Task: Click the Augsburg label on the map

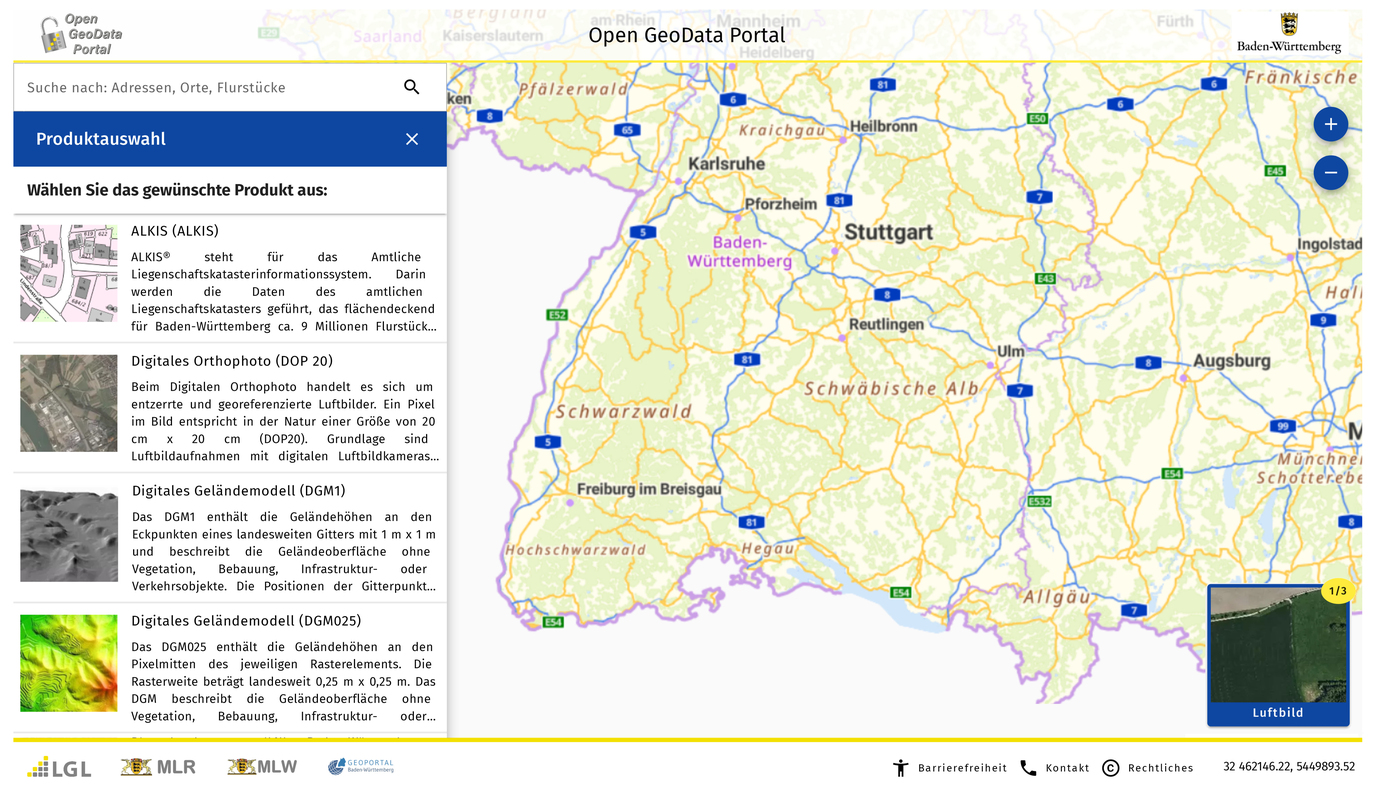Action: (1231, 361)
